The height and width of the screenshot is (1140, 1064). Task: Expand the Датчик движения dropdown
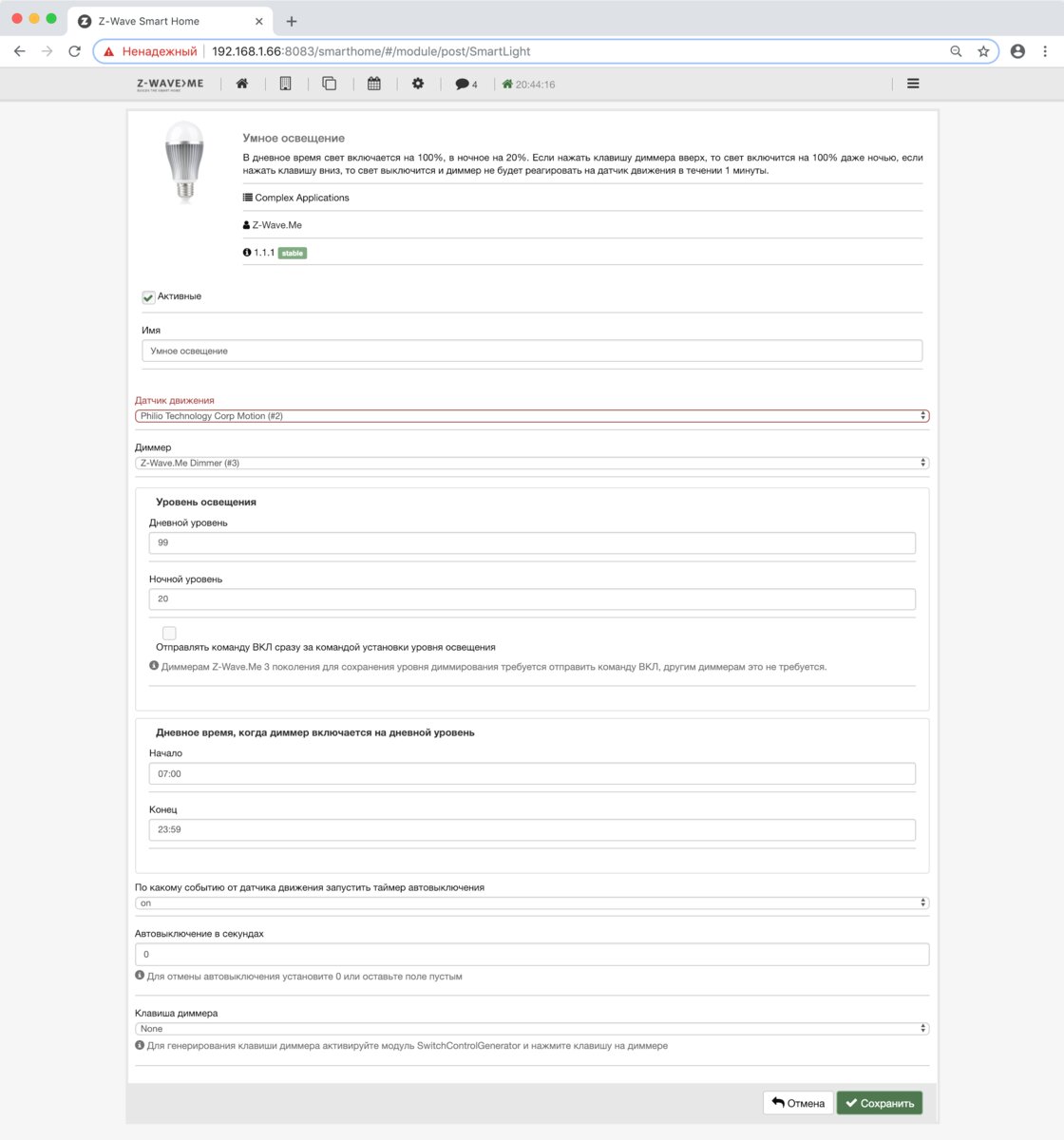531,416
